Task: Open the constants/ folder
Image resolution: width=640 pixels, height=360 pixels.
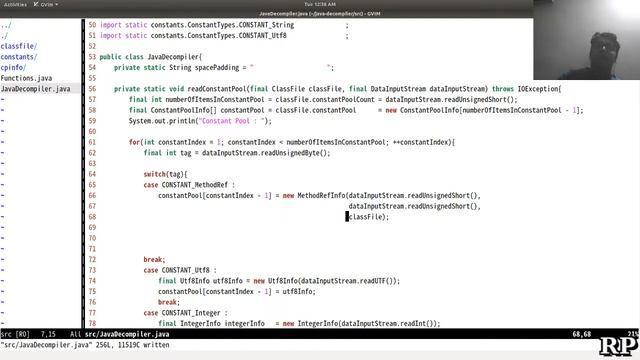Action: point(19,57)
